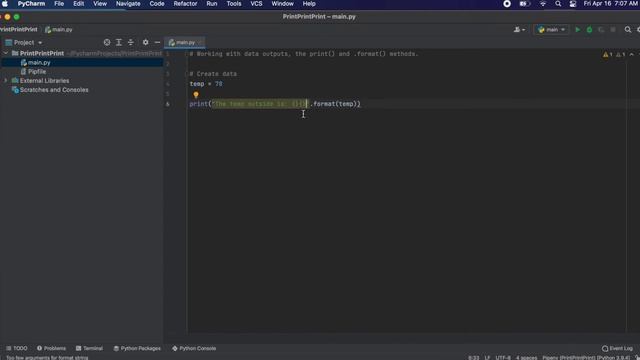Click the # Create data comment line
Image resolution: width=640 pixels, height=360 pixels.
pyautogui.click(x=213, y=74)
